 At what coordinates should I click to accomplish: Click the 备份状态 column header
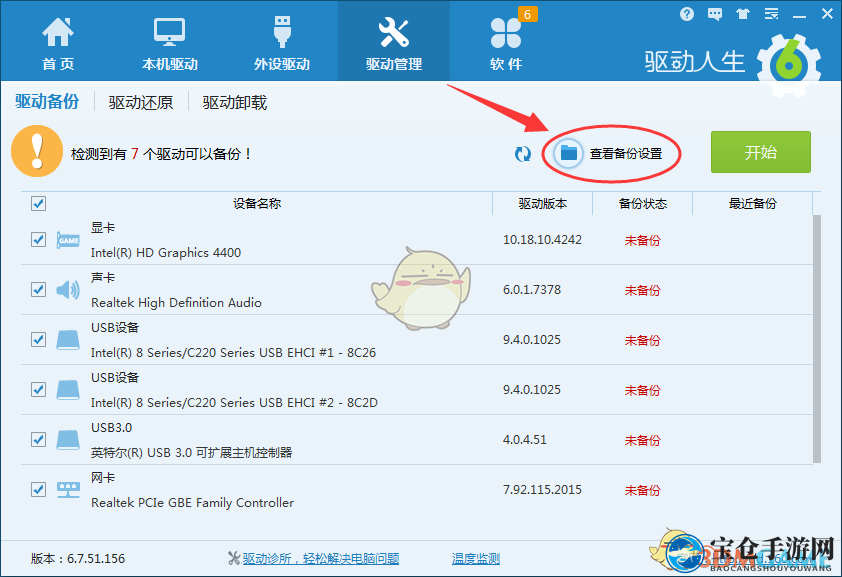(642, 203)
